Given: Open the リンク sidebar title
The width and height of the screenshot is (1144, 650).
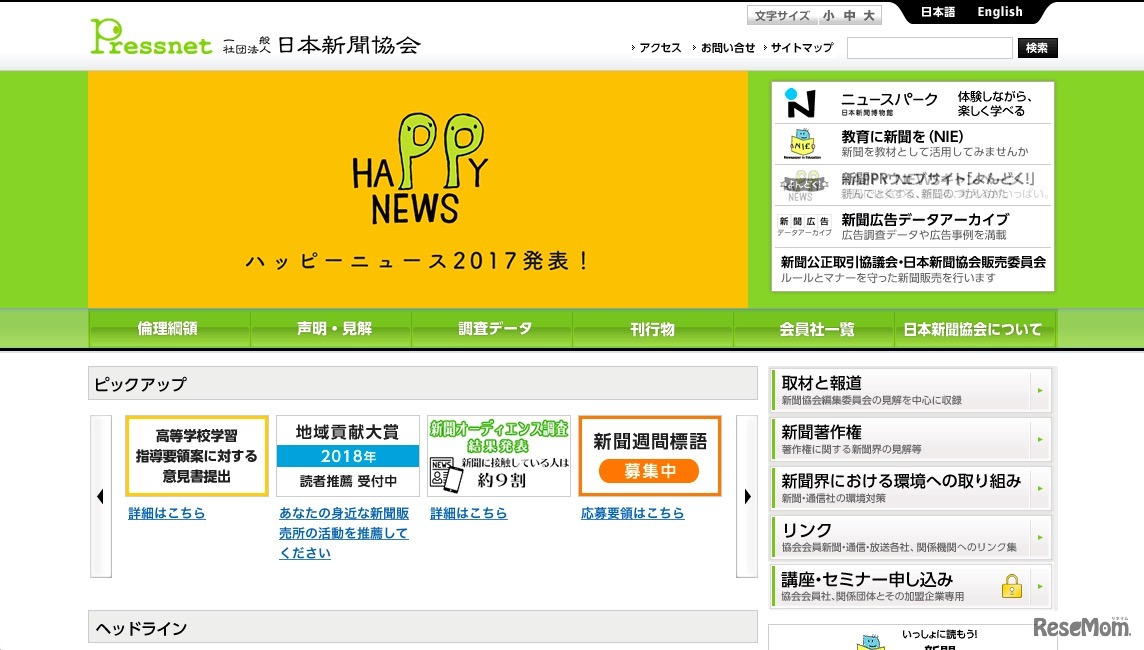Looking at the screenshot, I should click(x=806, y=530).
